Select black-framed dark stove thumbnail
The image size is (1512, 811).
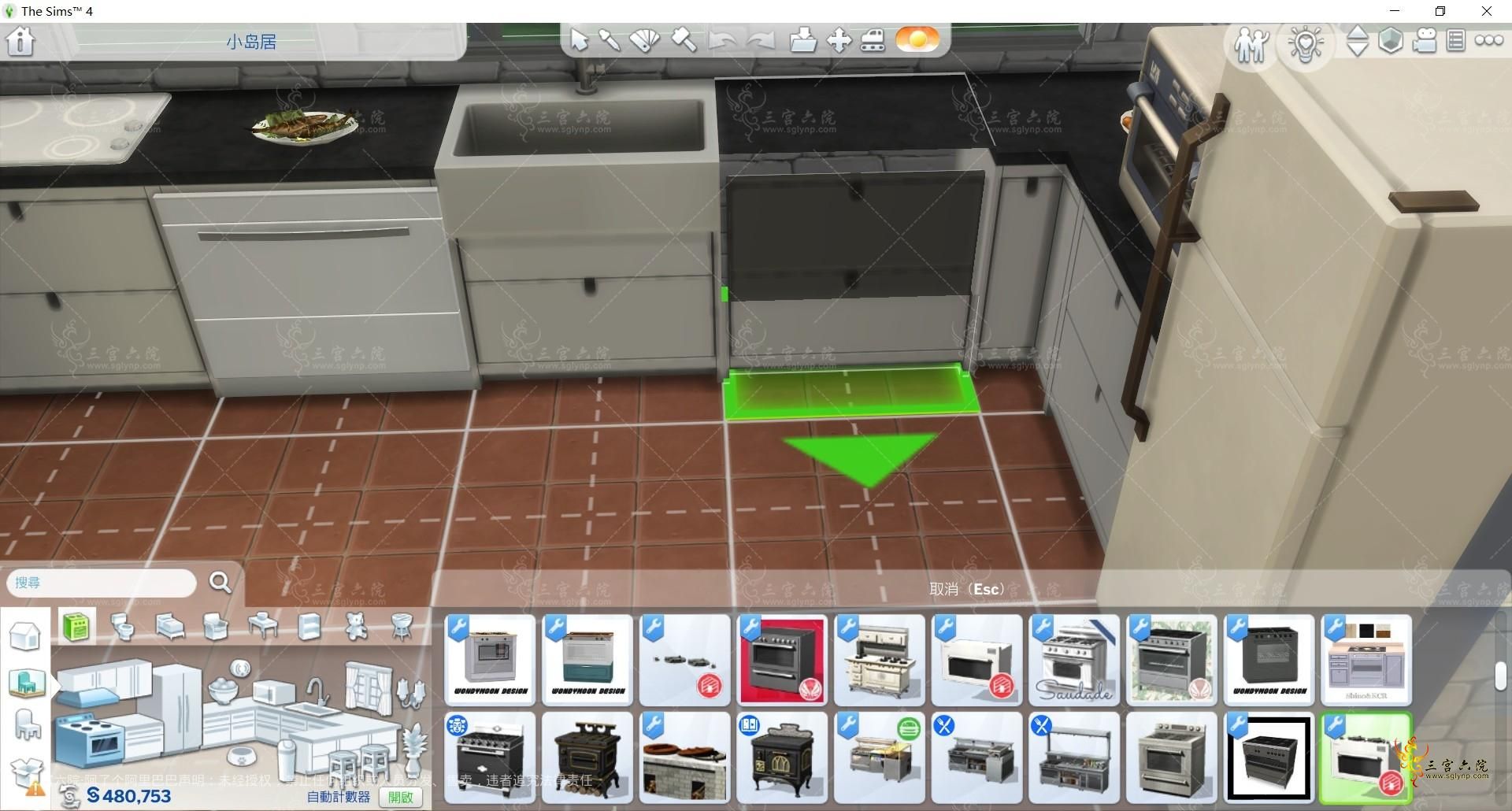pos(1269,757)
